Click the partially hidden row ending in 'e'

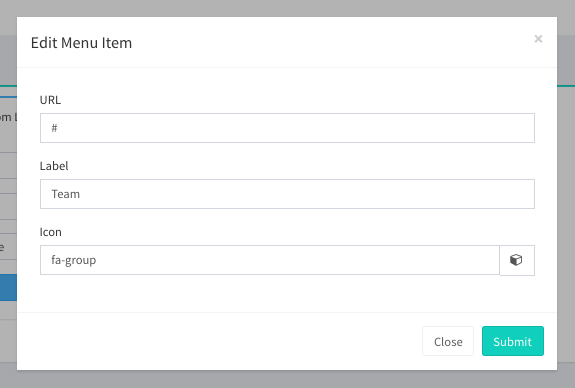pos(8,247)
